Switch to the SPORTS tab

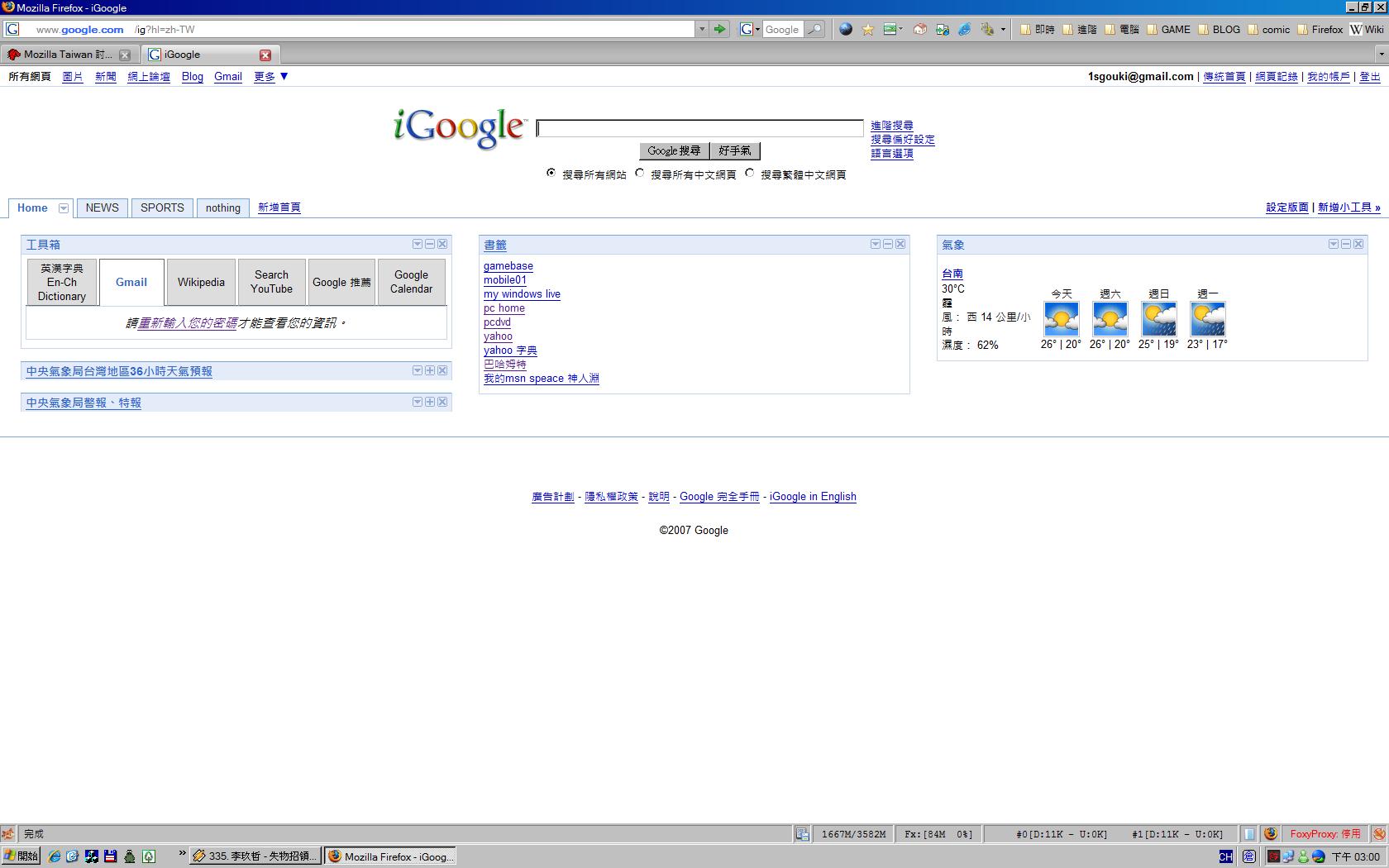pyautogui.click(x=162, y=207)
